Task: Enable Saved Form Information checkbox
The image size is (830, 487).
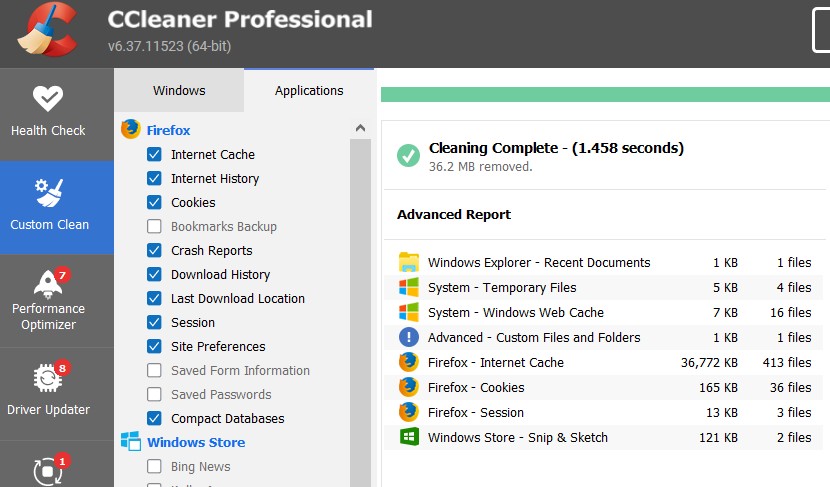Action: pyautogui.click(x=154, y=370)
